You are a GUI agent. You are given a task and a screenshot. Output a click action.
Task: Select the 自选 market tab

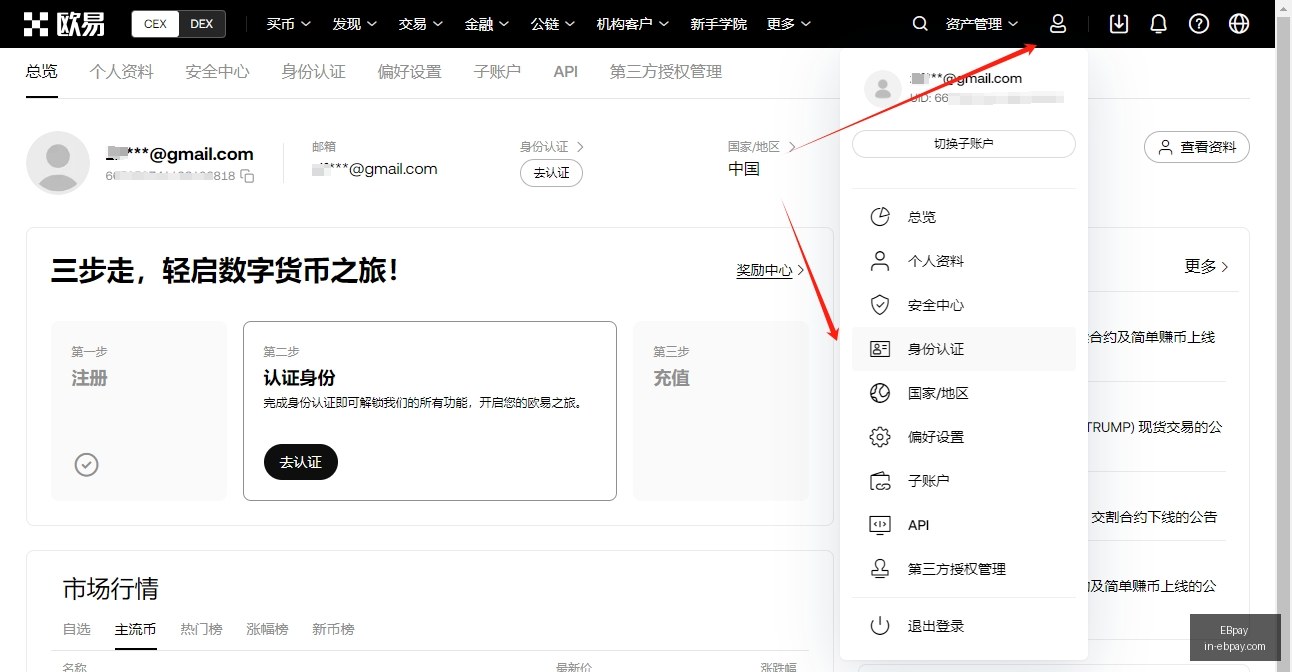(77, 629)
